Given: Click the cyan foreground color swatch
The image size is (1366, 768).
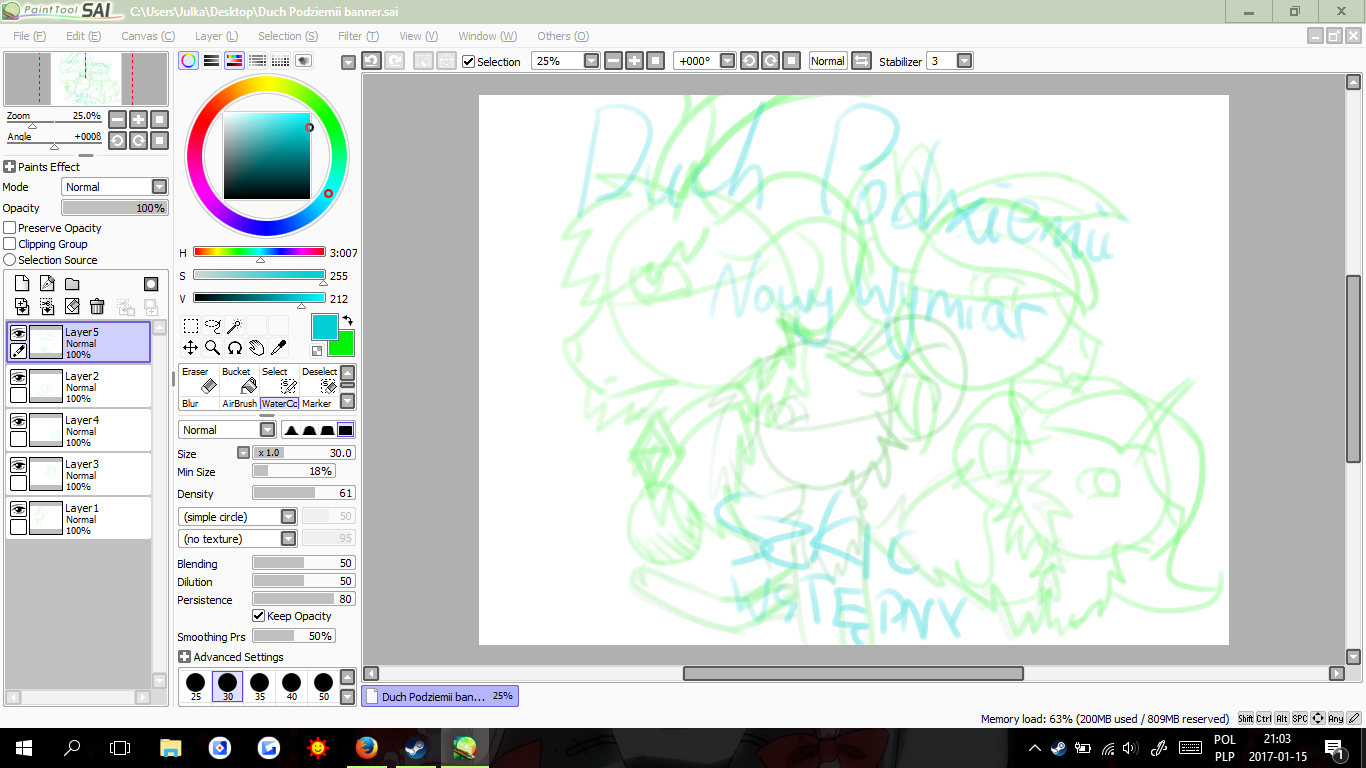Looking at the screenshot, I should pos(324,326).
